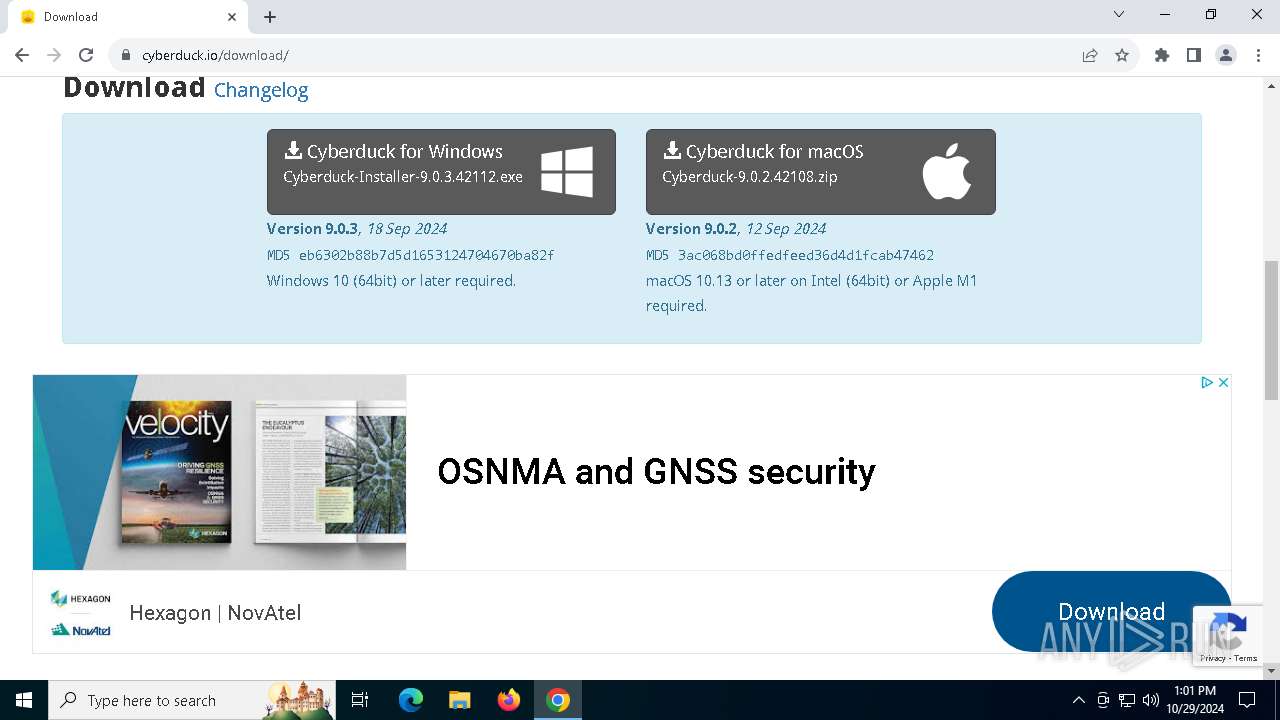Close the Download tab

click(x=232, y=17)
